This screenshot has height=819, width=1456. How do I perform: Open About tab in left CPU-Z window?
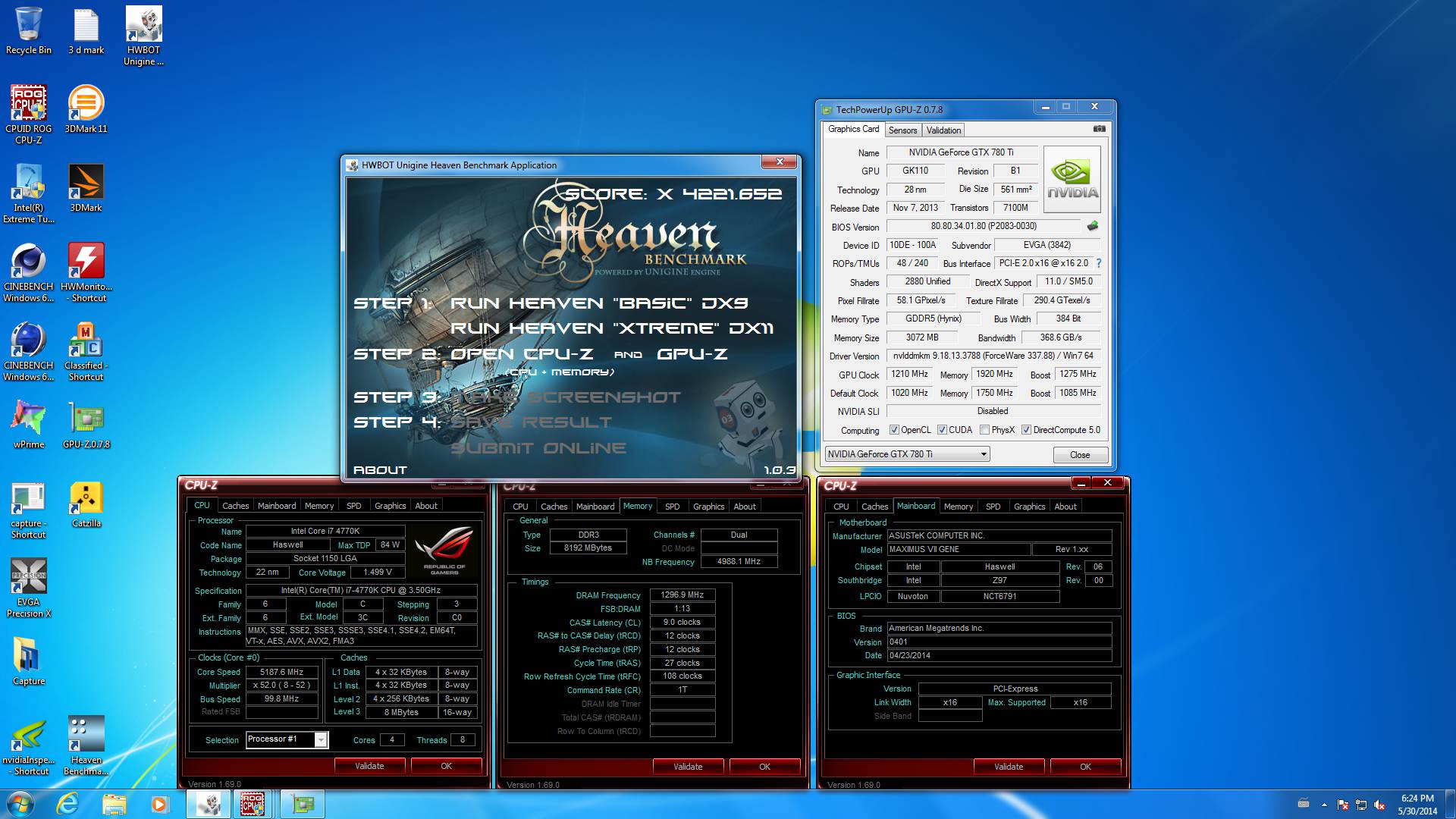click(x=425, y=506)
